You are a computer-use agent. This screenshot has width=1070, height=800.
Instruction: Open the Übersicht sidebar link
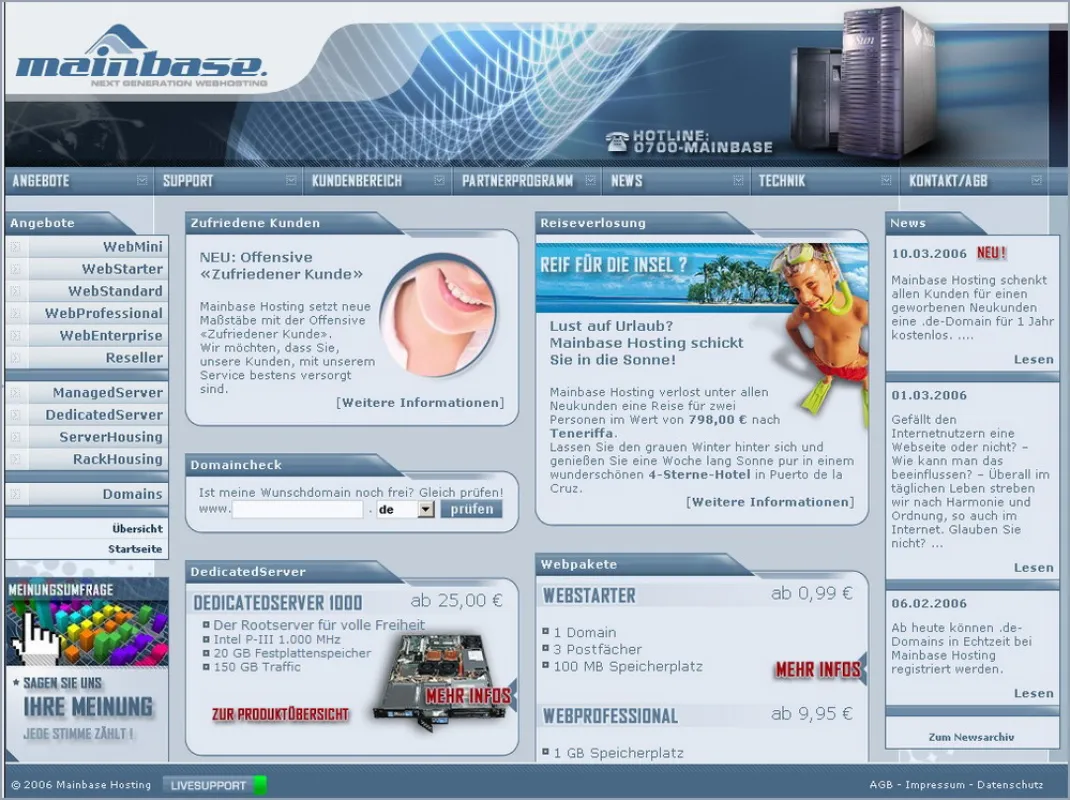pyautogui.click(x=138, y=529)
